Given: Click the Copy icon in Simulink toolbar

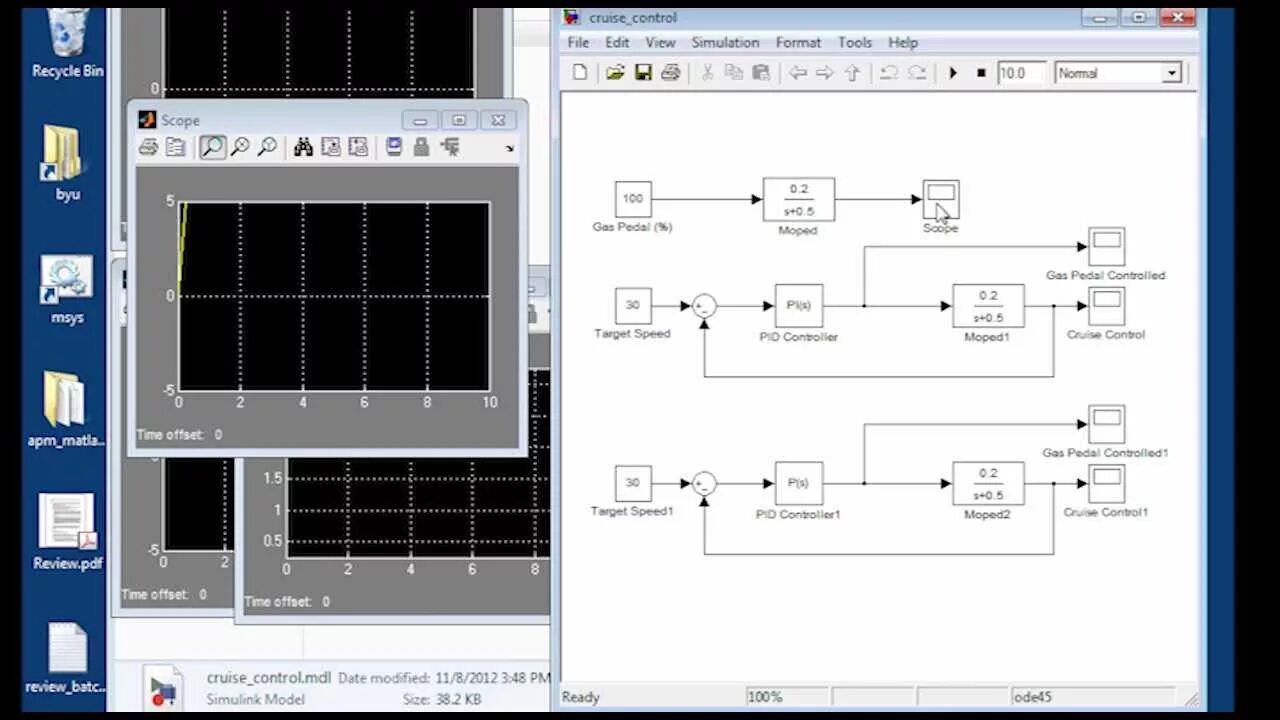Looking at the screenshot, I should [x=734, y=73].
